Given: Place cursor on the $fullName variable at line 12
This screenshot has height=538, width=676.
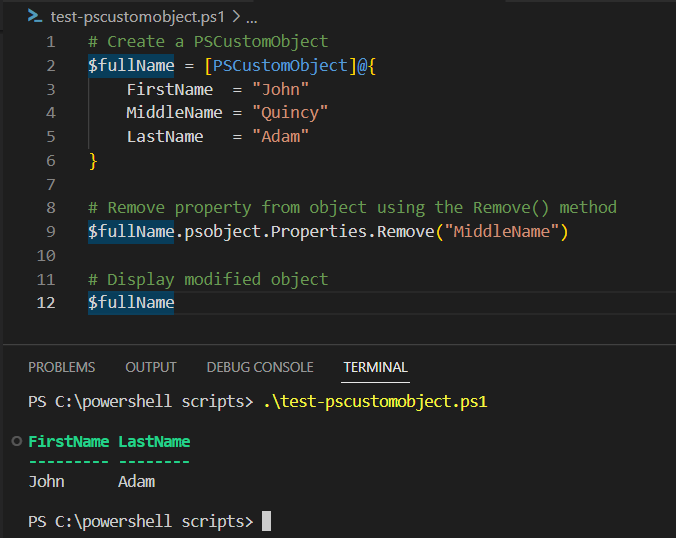Looking at the screenshot, I should coord(131,303).
